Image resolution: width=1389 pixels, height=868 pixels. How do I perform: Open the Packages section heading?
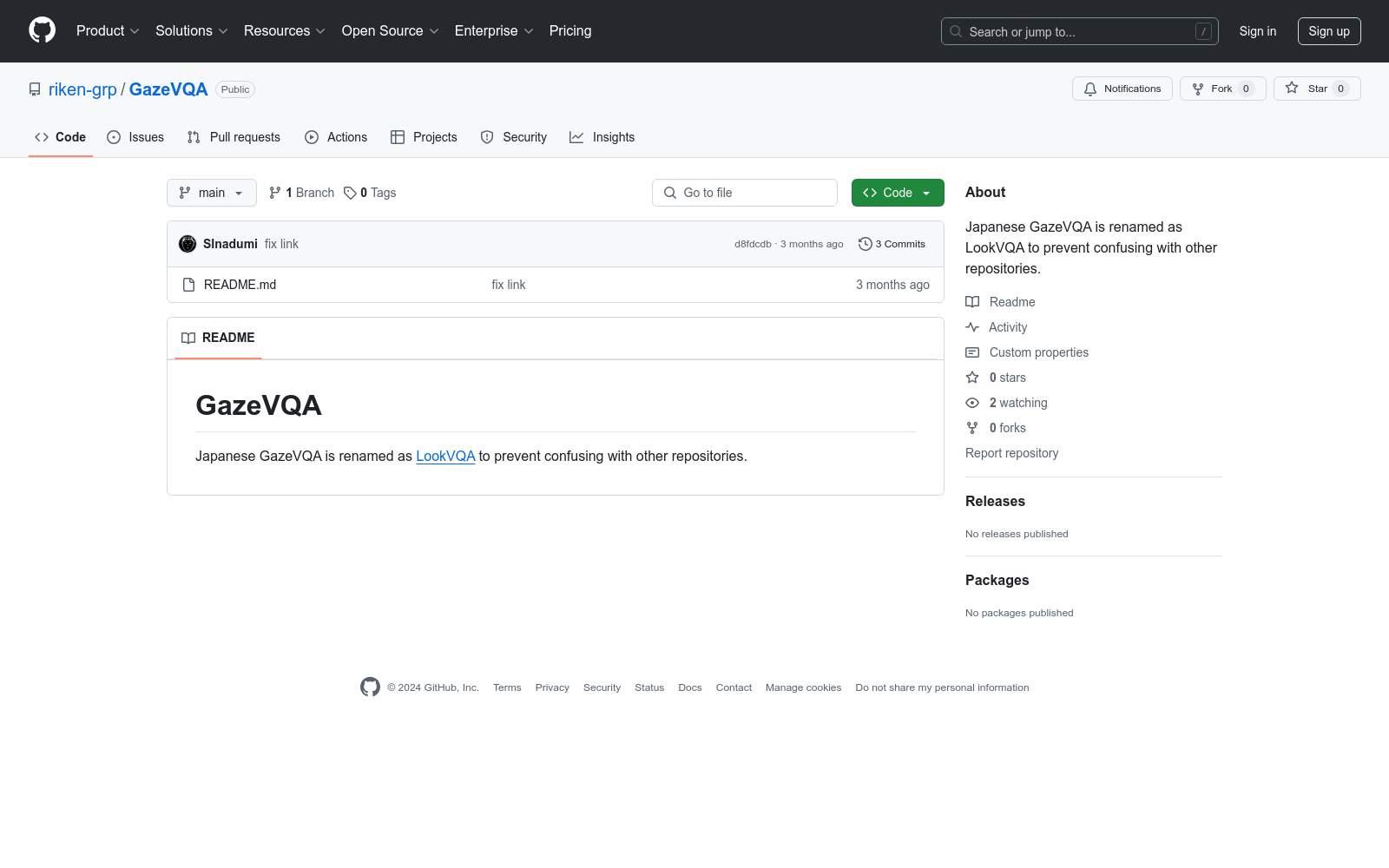click(997, 580)
